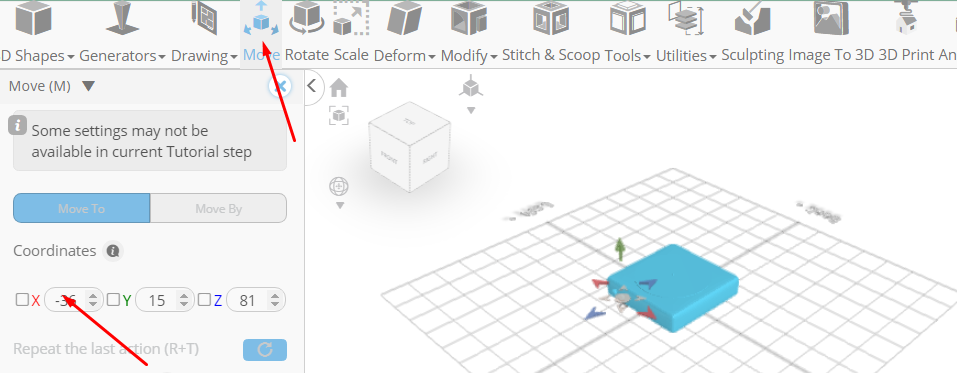This screenshot has height=373, width=957.
Task: Expand the Move (M) dropdown triangle
Action: [88, 87]
